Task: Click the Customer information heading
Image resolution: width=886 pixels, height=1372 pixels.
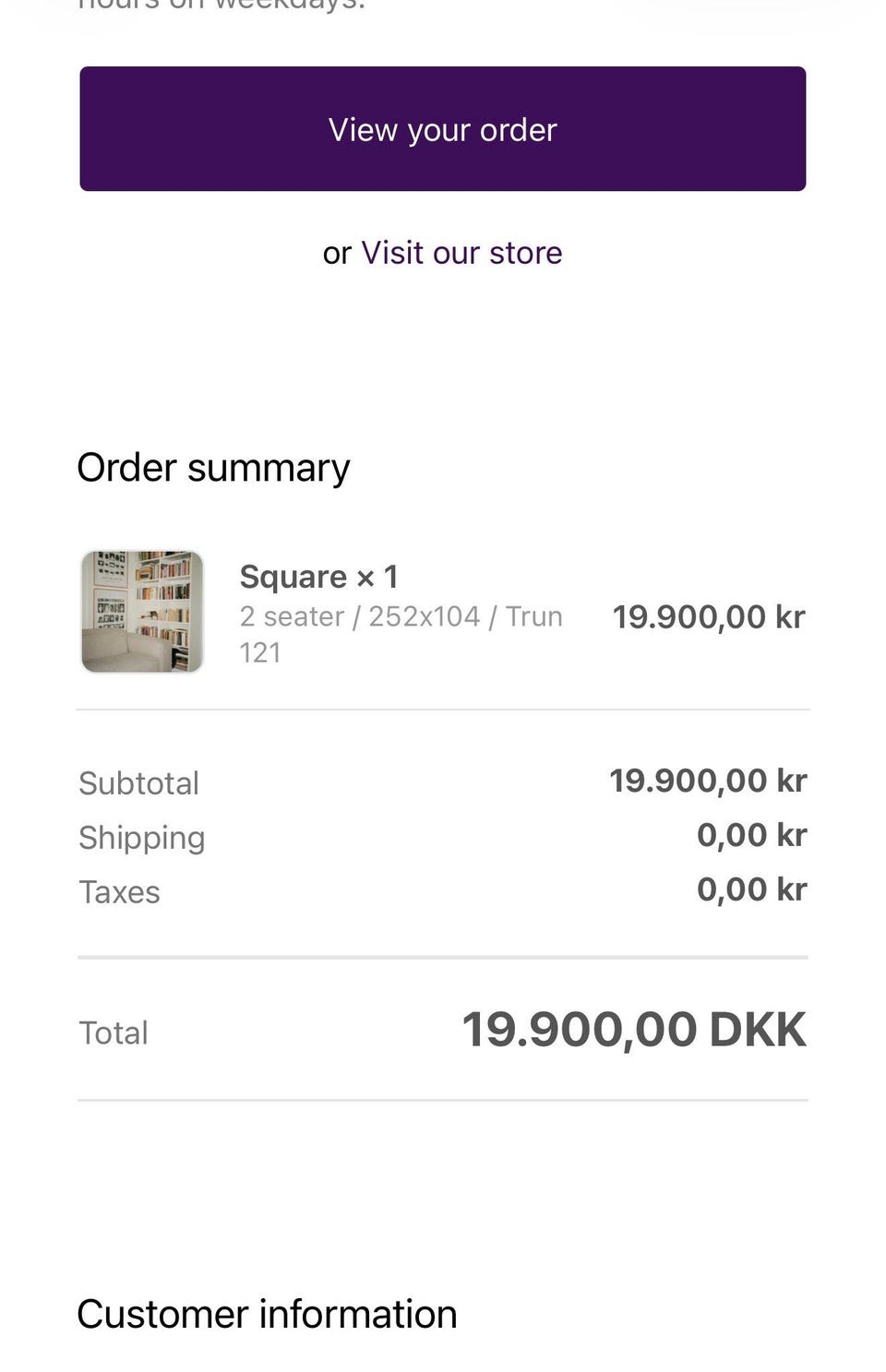Action: click(267, 1314)
